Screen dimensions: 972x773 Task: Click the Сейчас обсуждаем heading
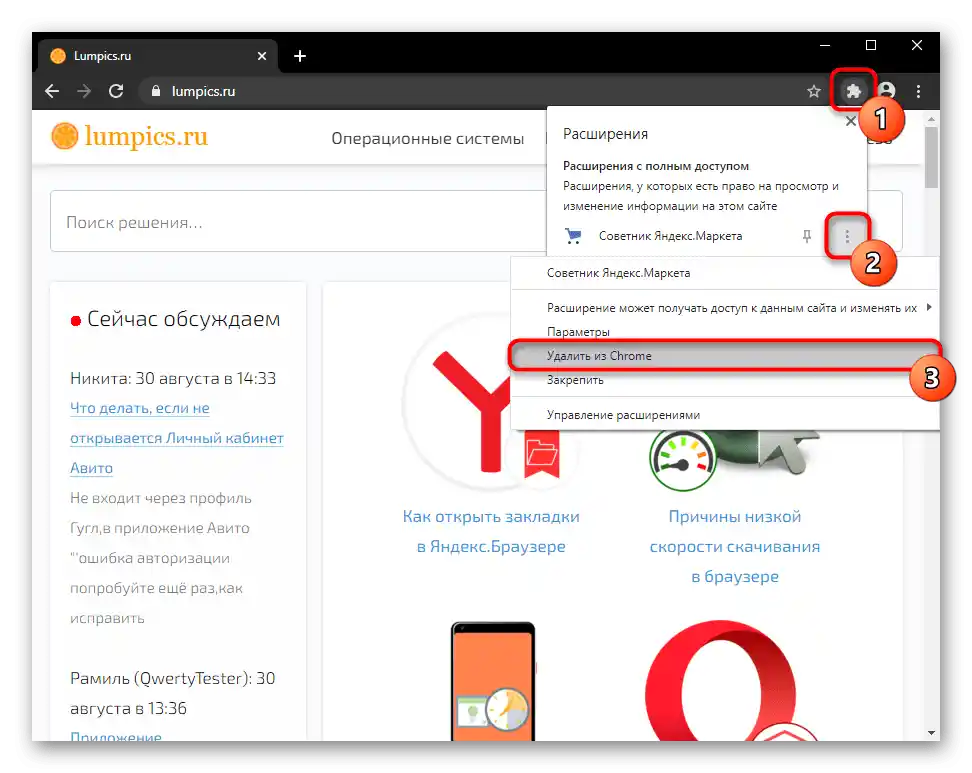coord(183,319)
